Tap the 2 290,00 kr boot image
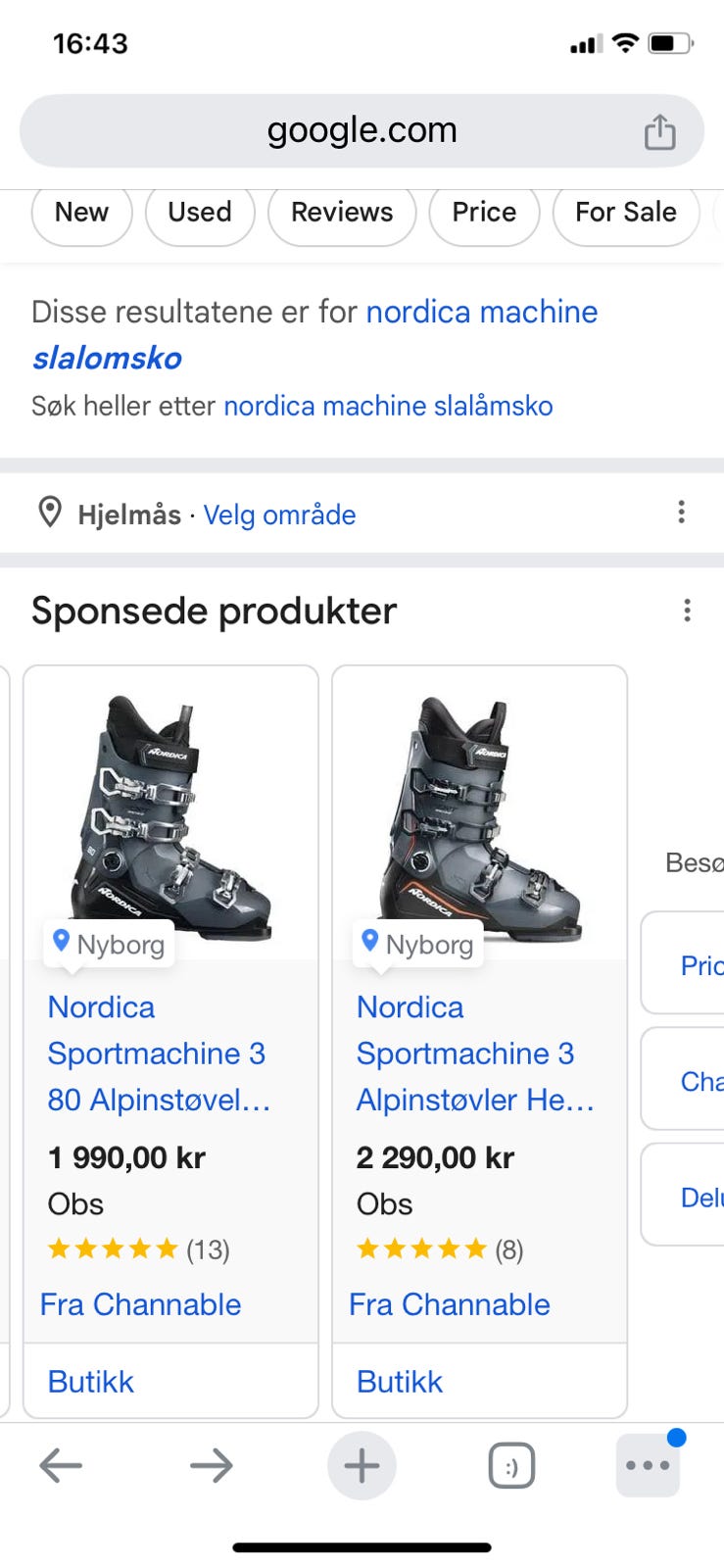Viewport: 724px width, 1568px height. tap(479, 818)
